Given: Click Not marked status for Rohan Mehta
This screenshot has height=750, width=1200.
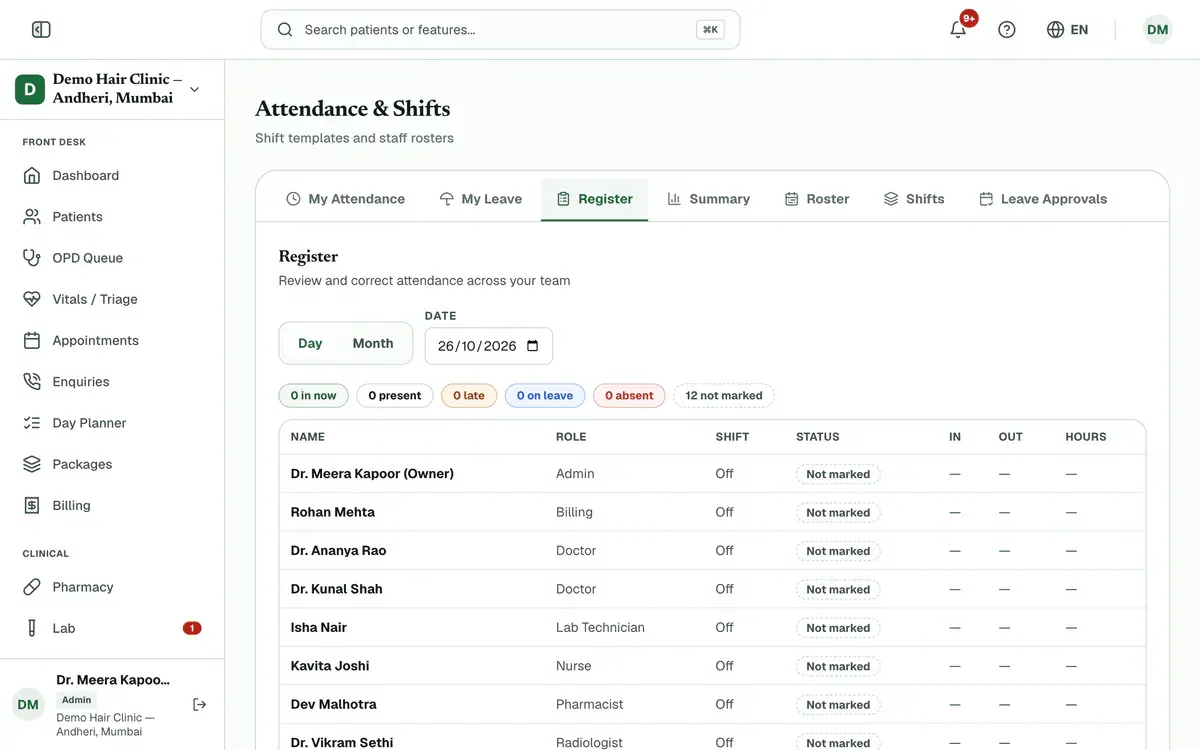Looking at the screenshot, I should [x=838, y=513].
